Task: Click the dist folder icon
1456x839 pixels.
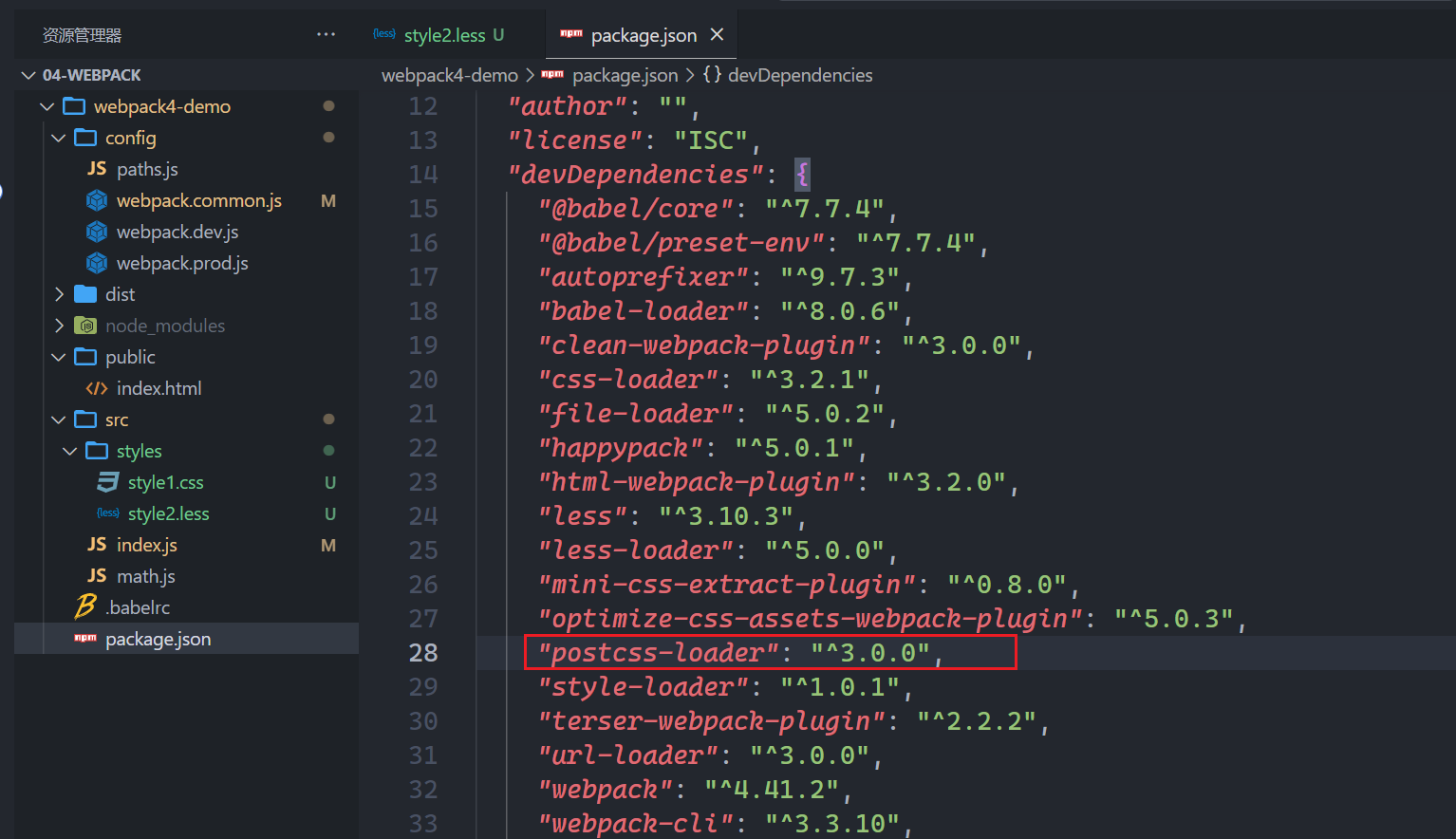Action: click(x=85, y=293)
